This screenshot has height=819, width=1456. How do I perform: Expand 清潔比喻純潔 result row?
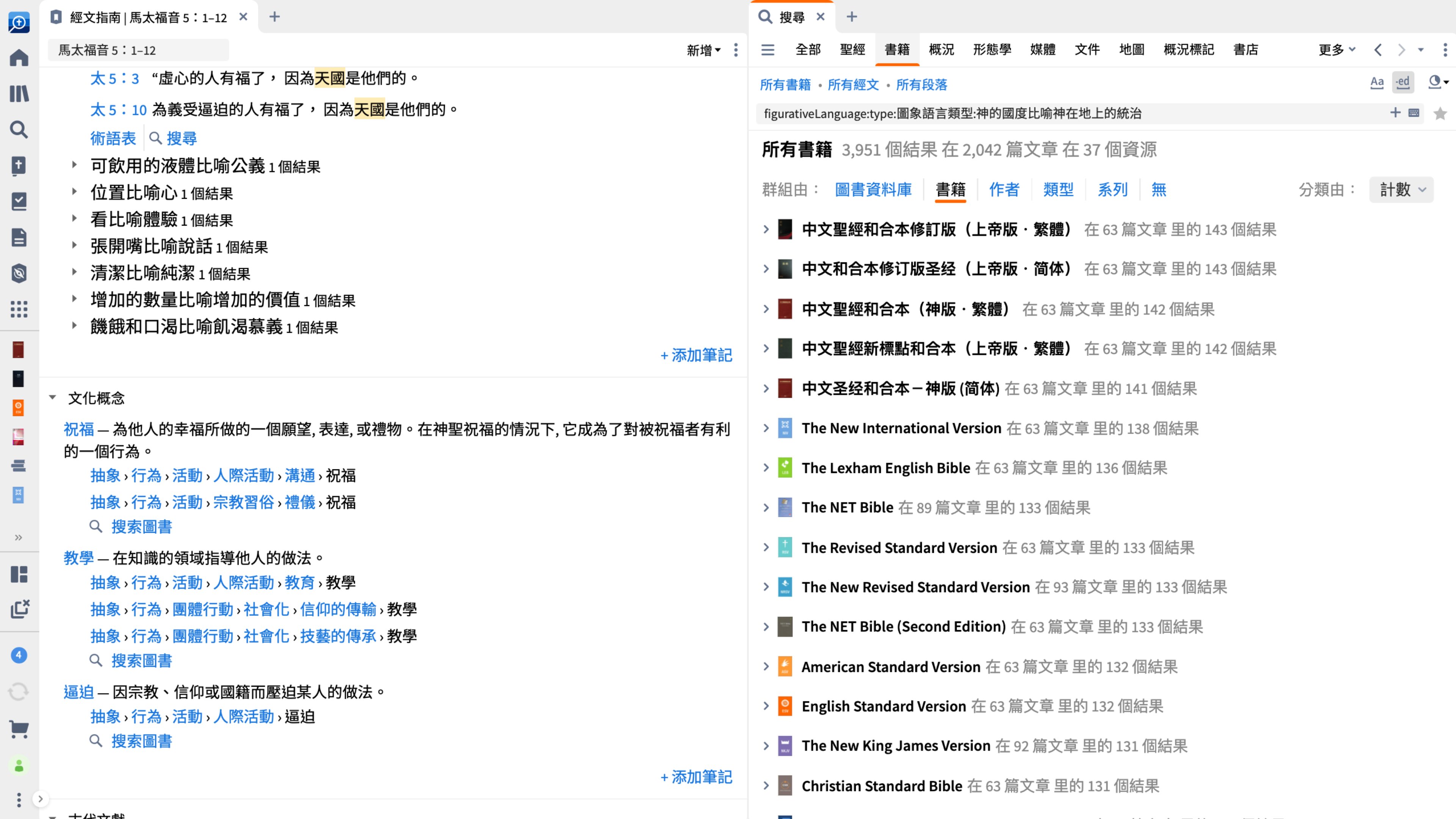coord(74,272)
